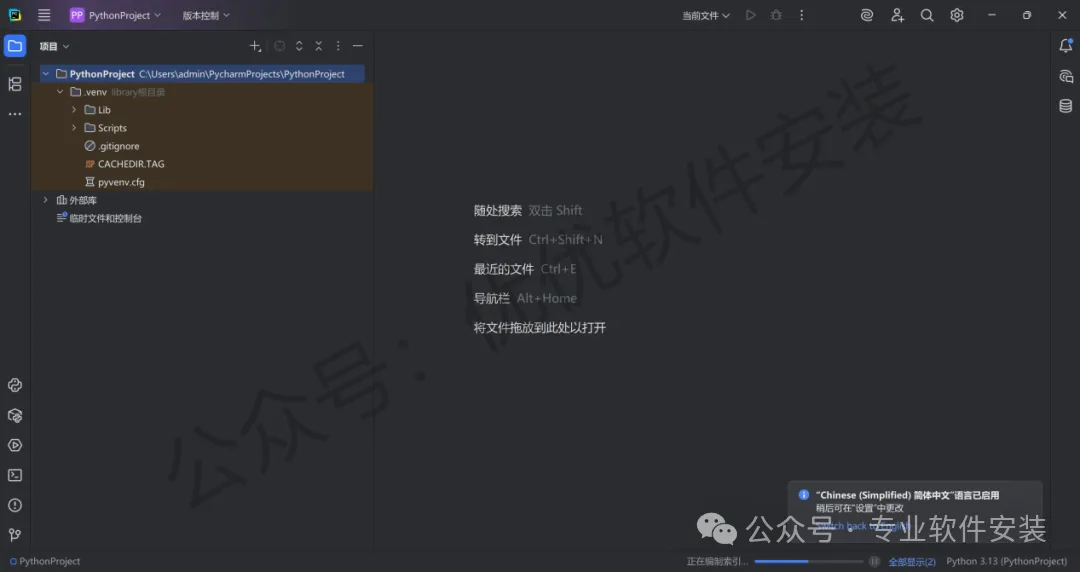1080x572 pixels.
Task: Show more tool windows (ellipsis) in left sidebar
Action: [x=14, y=114]
